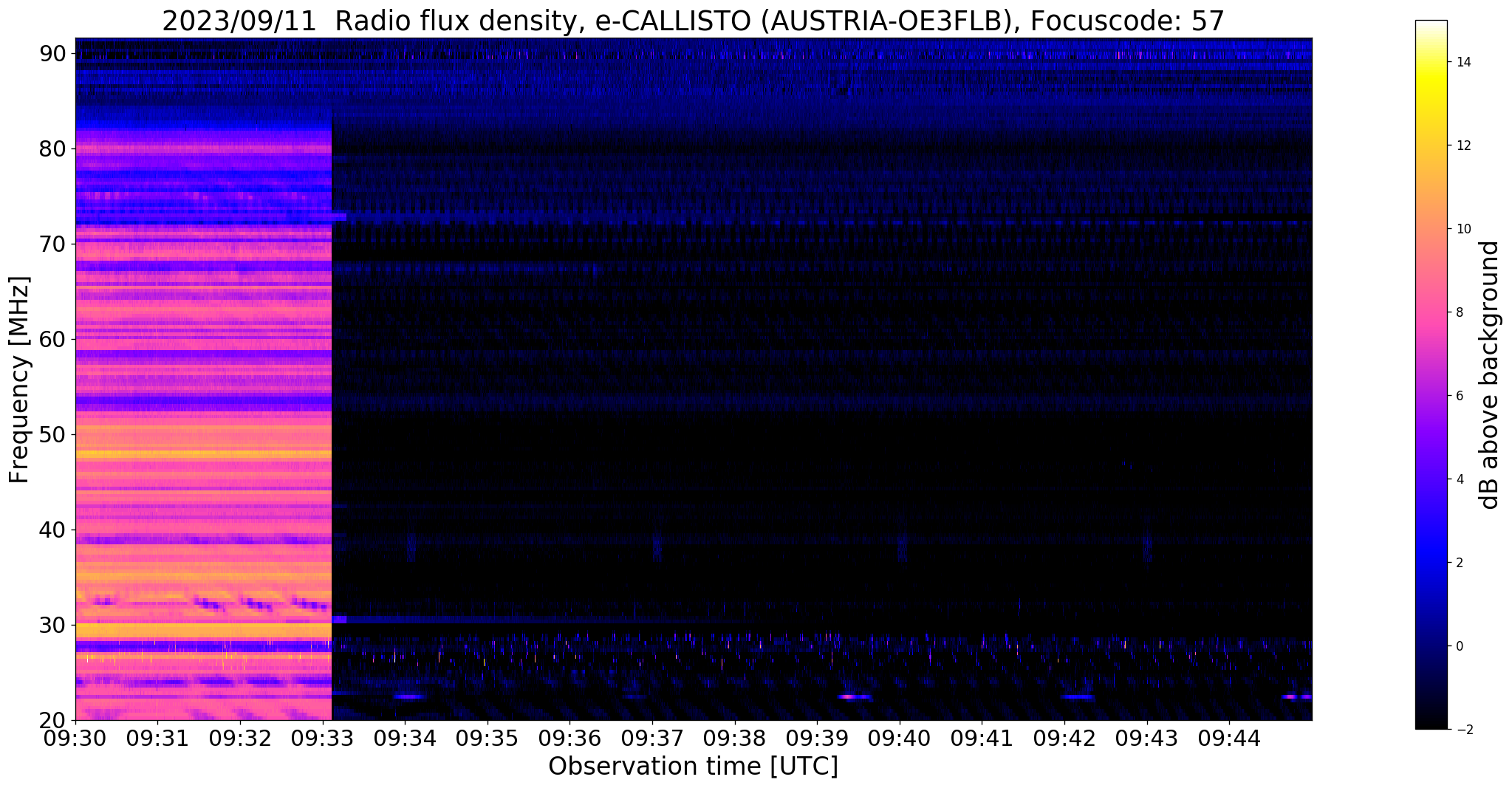The image size is (1512, 788).
Task: Click the 09:30 time tick label
Action: pyautogui.click(x=75, y=737)
